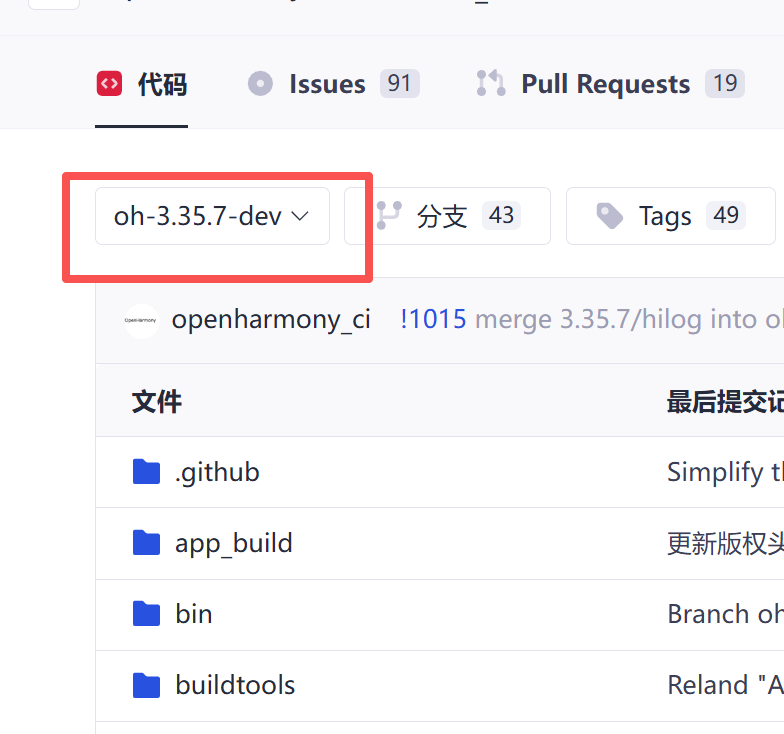Open the bin row's Branch commit message
The image size is (784, 734).
pos(726,614)
